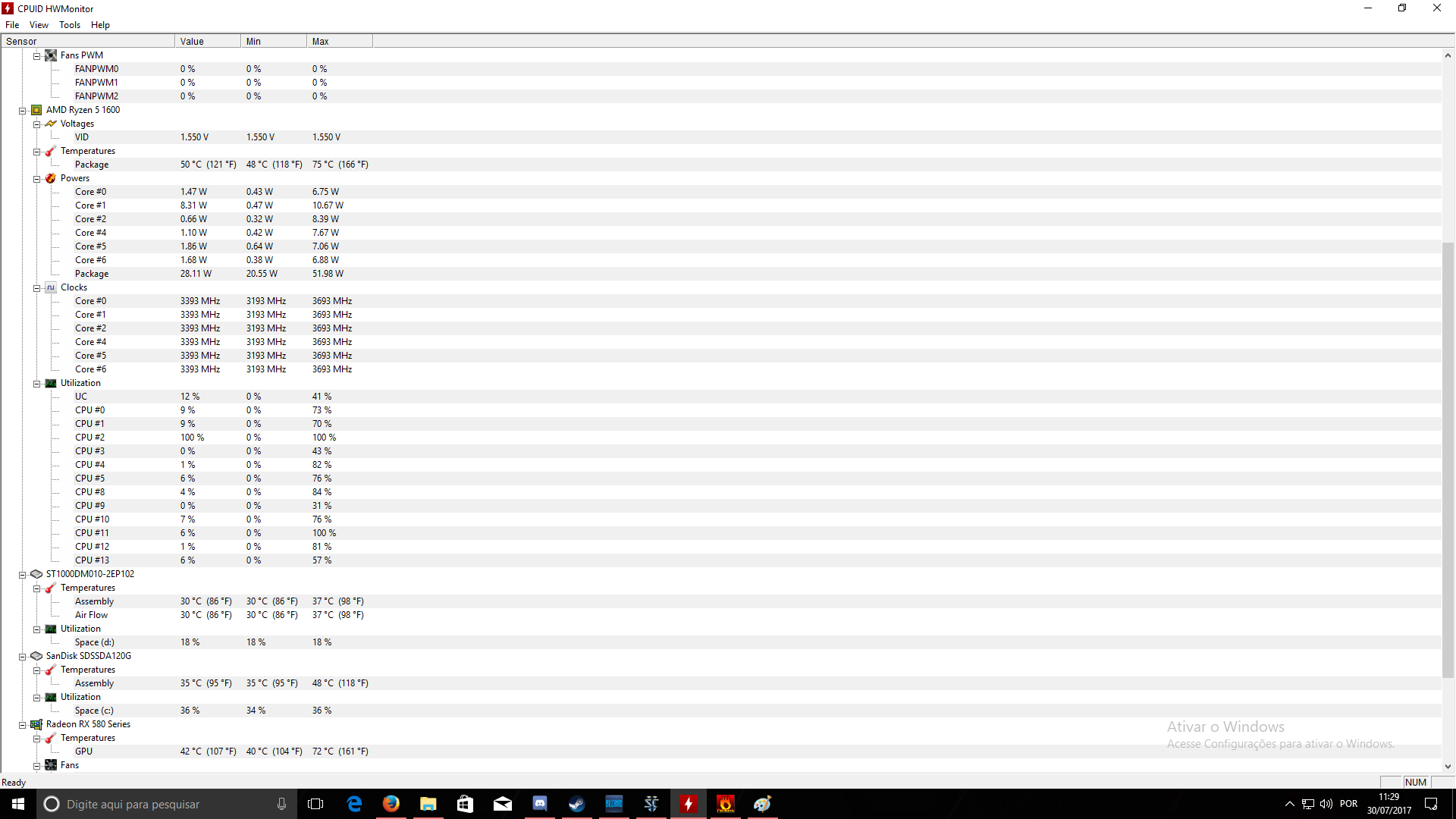Open the View menu
The image size is (1456, 819).
(39, 25)
